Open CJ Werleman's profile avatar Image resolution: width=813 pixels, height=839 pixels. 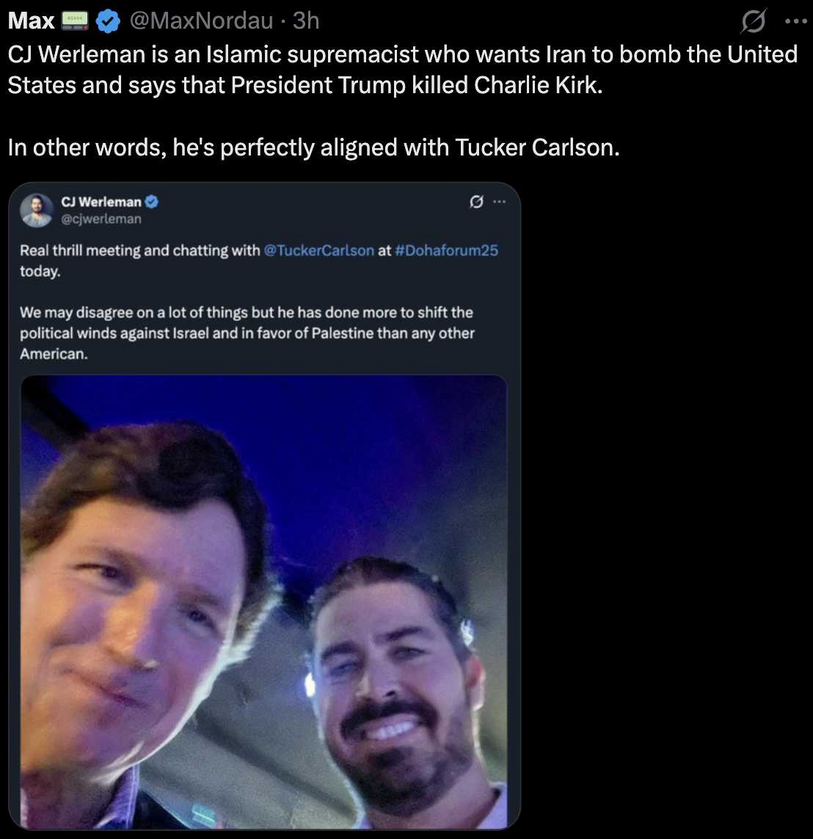pos(36,210)
